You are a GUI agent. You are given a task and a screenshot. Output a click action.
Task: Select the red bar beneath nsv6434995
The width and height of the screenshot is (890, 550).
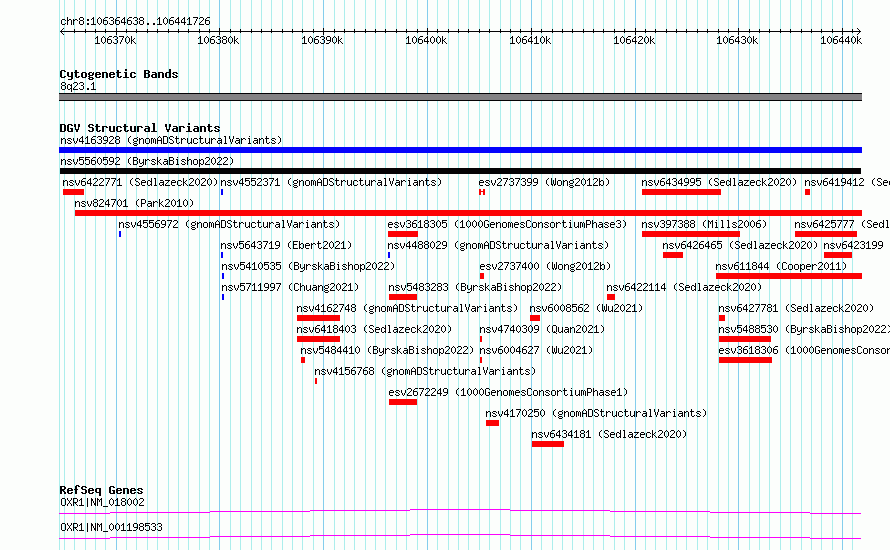[x=681, y=192]
